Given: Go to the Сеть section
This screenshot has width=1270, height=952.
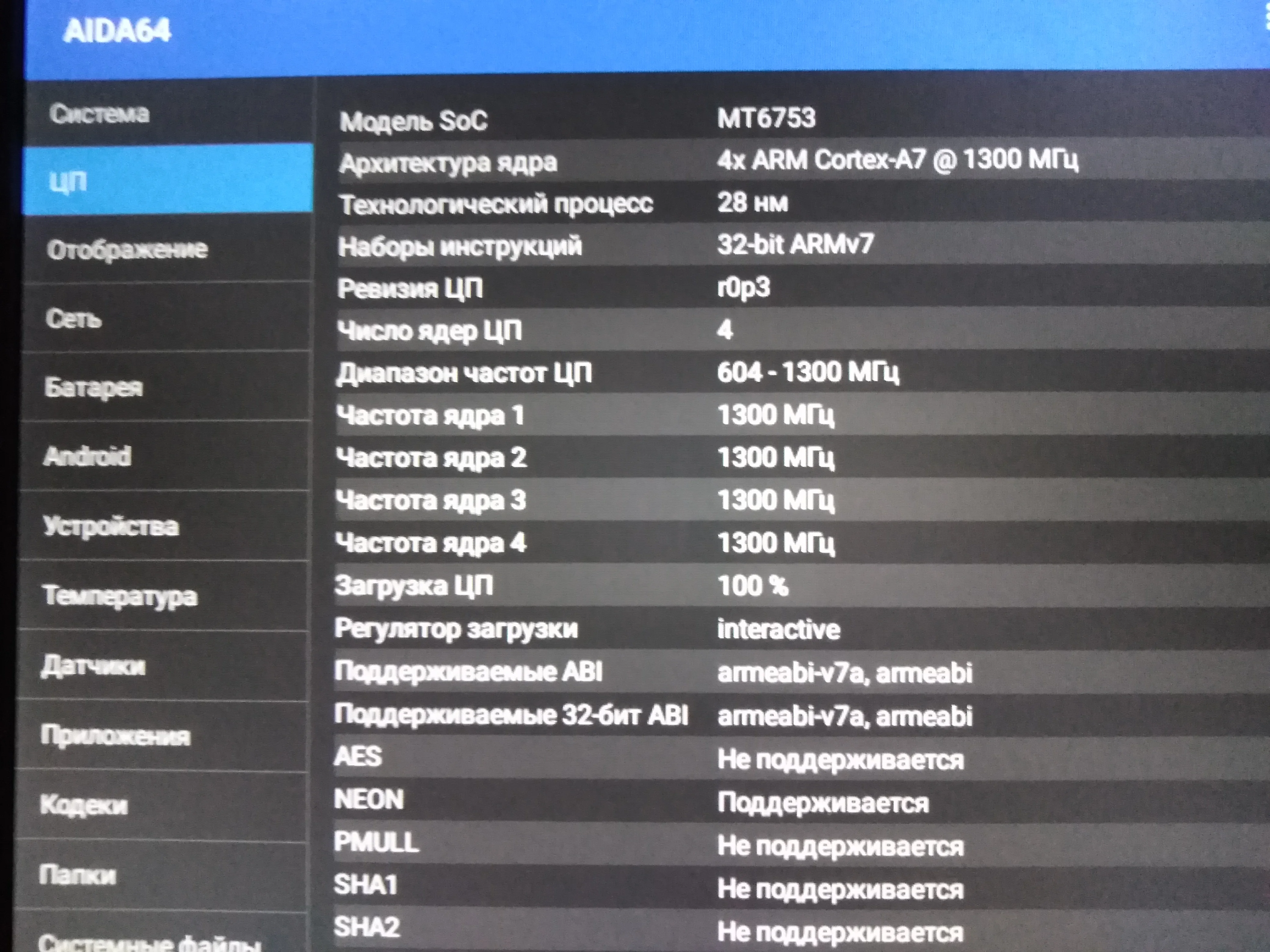Looking at the screenshot, I should pos(74,319).
